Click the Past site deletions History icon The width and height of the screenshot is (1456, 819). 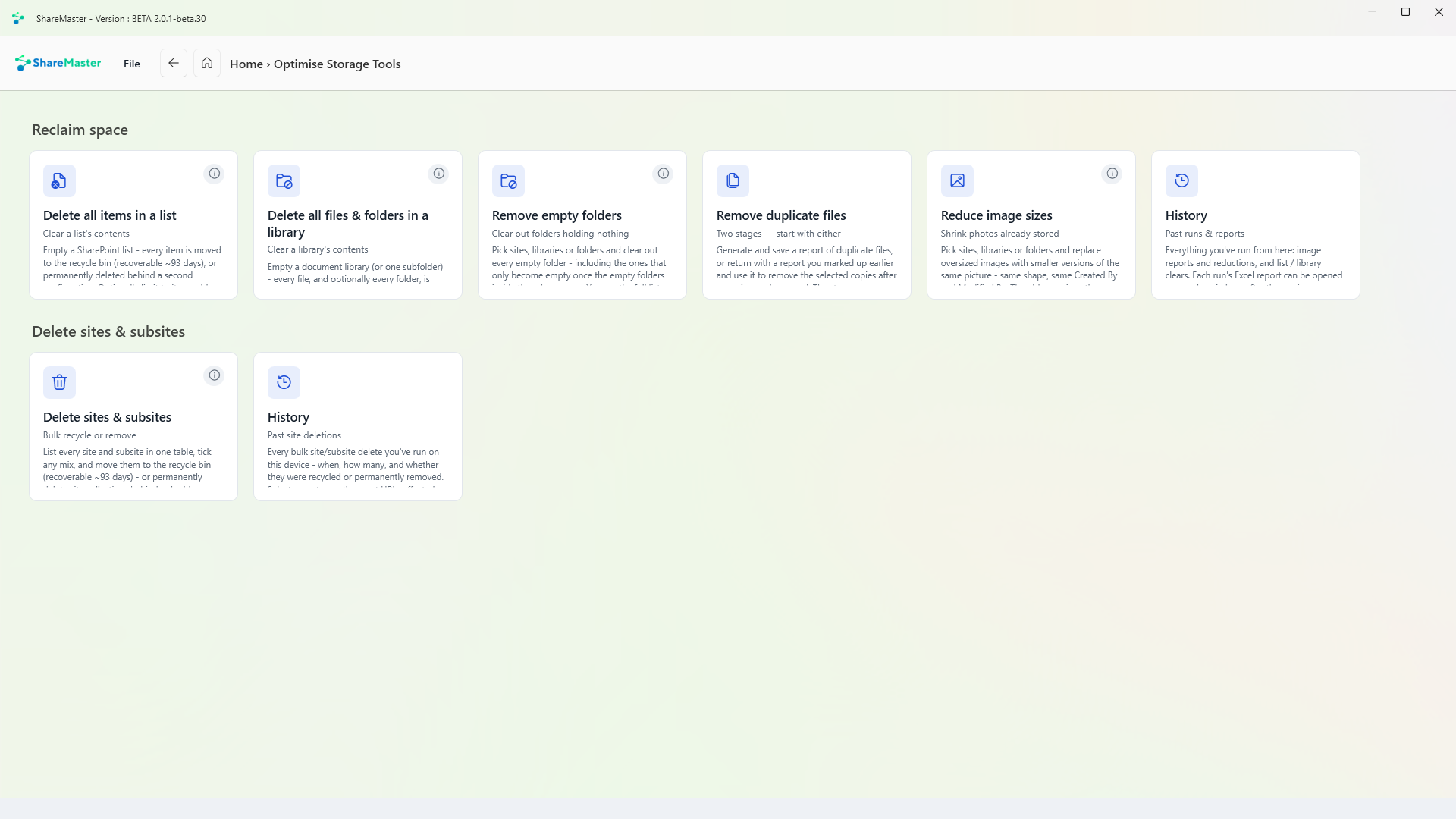[284, 383]
